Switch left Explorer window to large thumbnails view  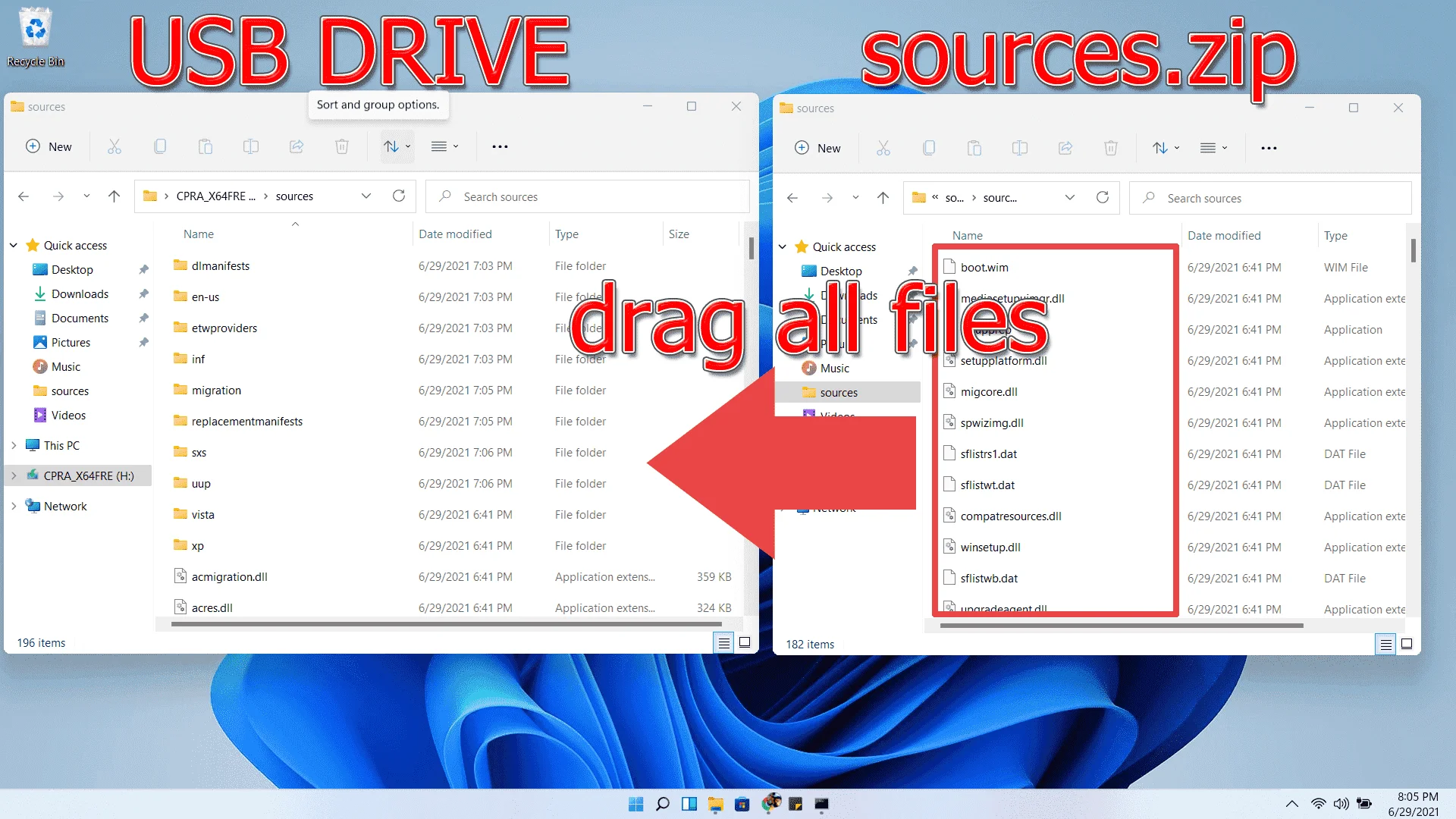745,643
